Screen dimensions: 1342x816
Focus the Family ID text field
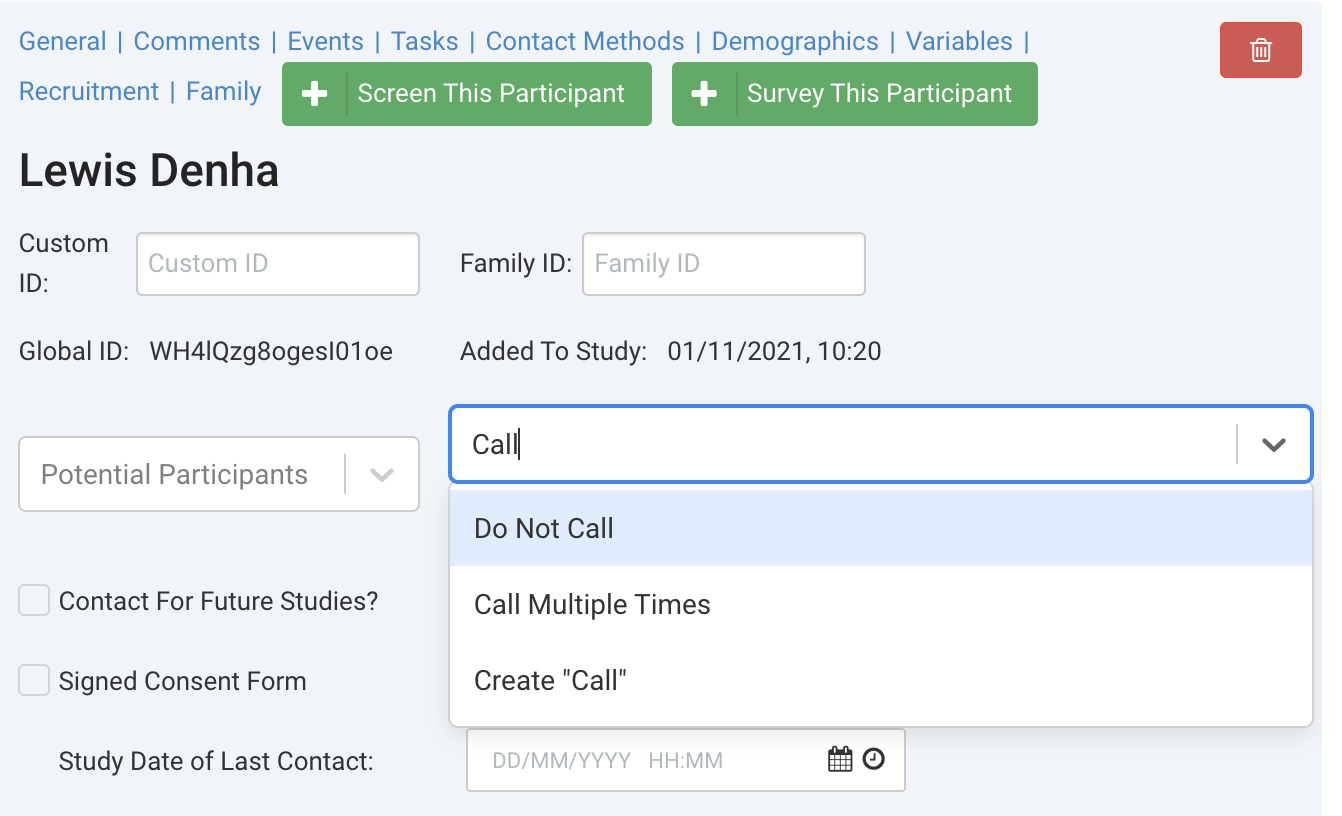tap(723, 264)
